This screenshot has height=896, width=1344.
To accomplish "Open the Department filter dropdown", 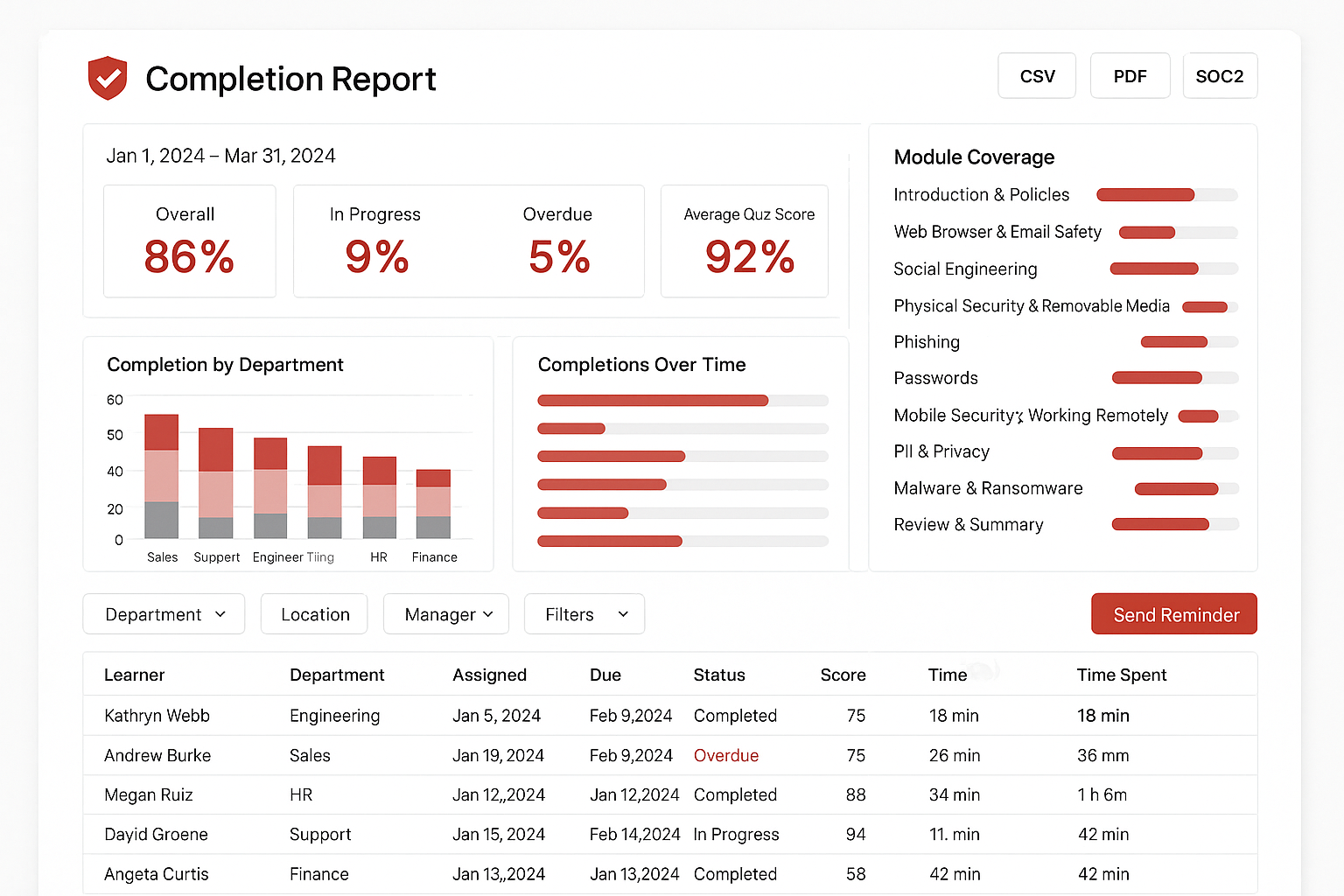I will tap(164, 614).
